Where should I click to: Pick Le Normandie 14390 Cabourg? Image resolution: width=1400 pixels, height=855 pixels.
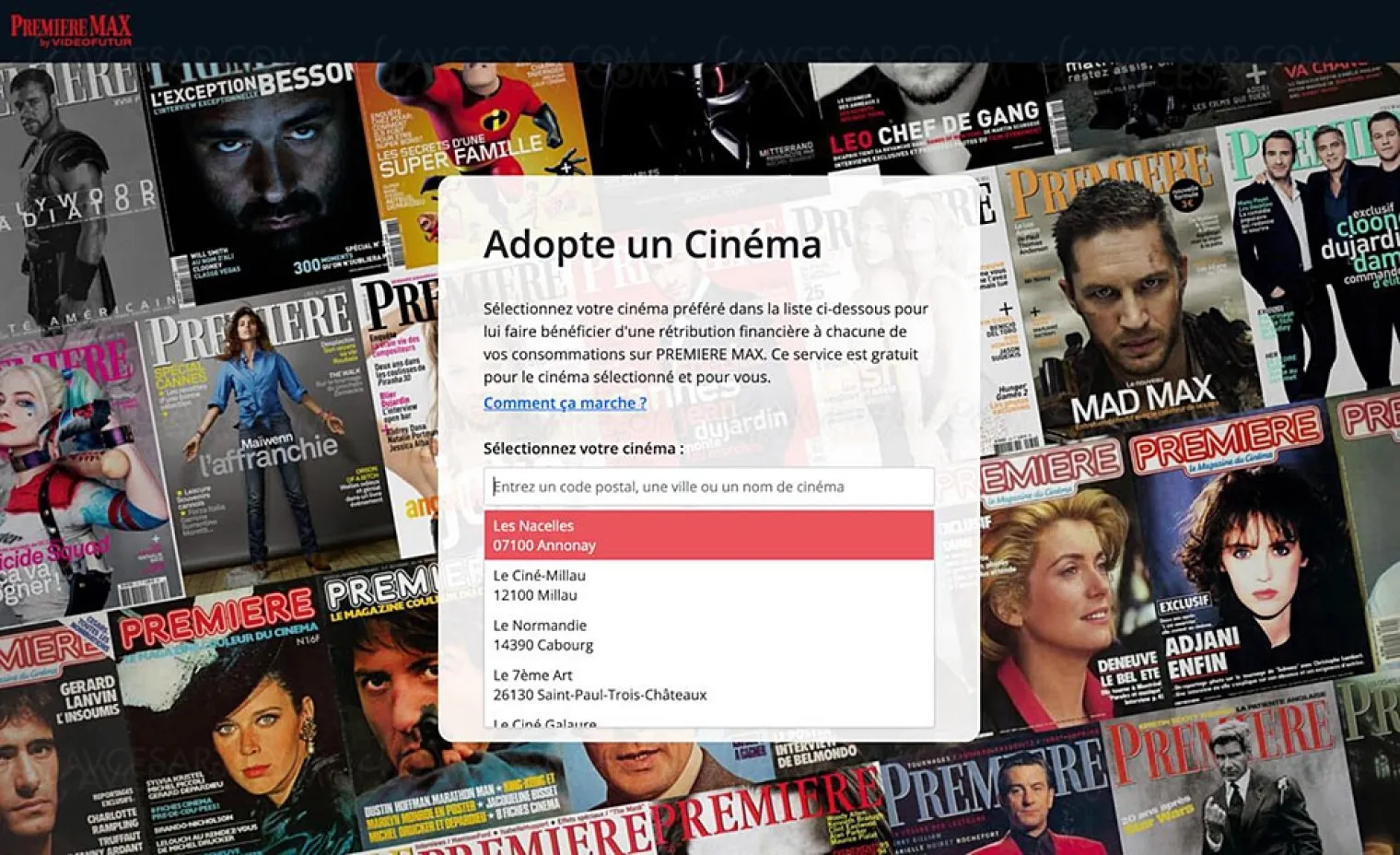click(708, 635)
